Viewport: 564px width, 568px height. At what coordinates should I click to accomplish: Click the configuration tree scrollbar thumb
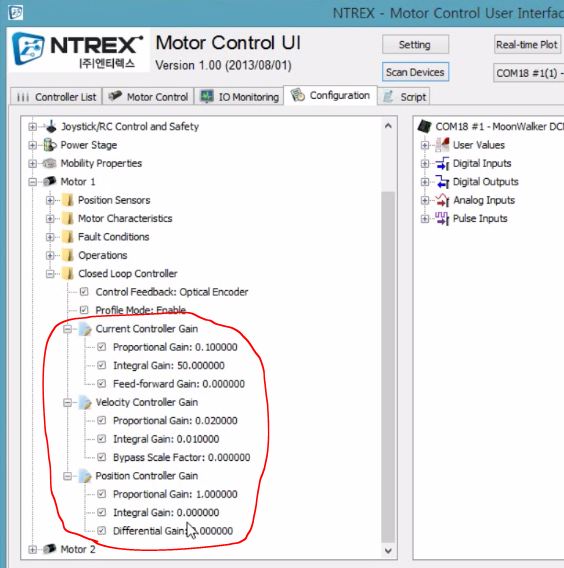(388, 366)
